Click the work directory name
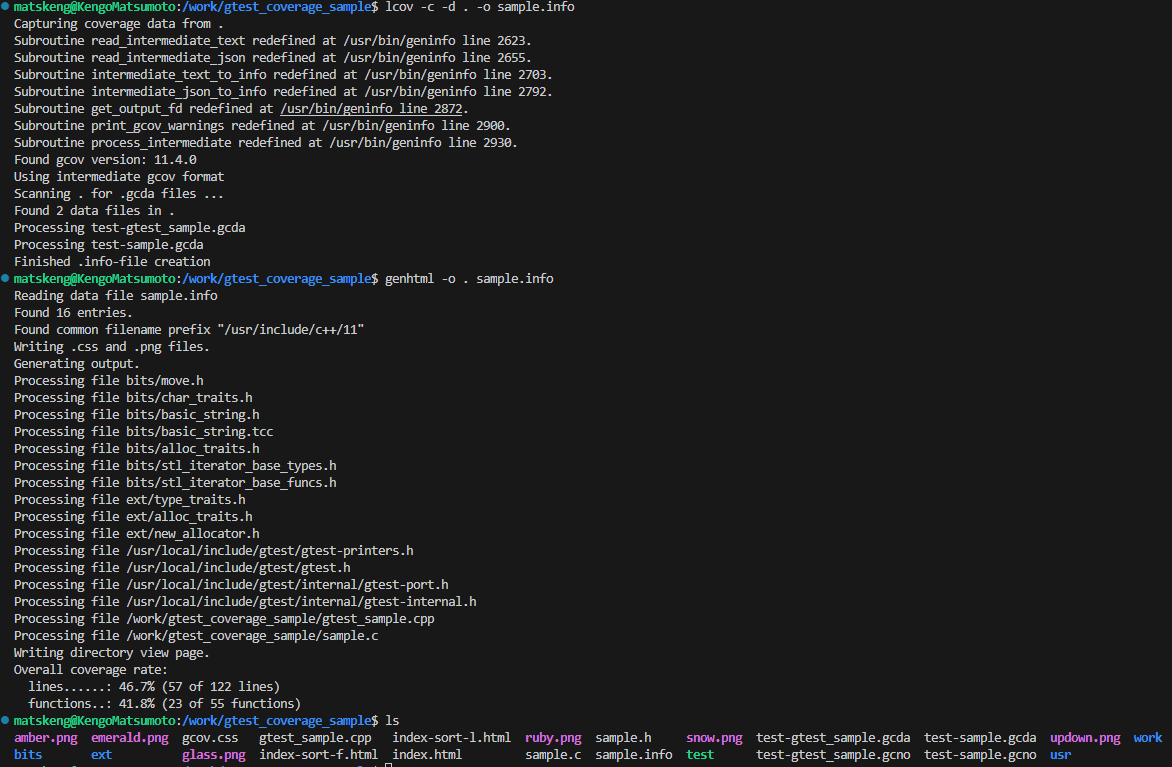This screenshot has width=1172, height=767. coord(1148,737)
